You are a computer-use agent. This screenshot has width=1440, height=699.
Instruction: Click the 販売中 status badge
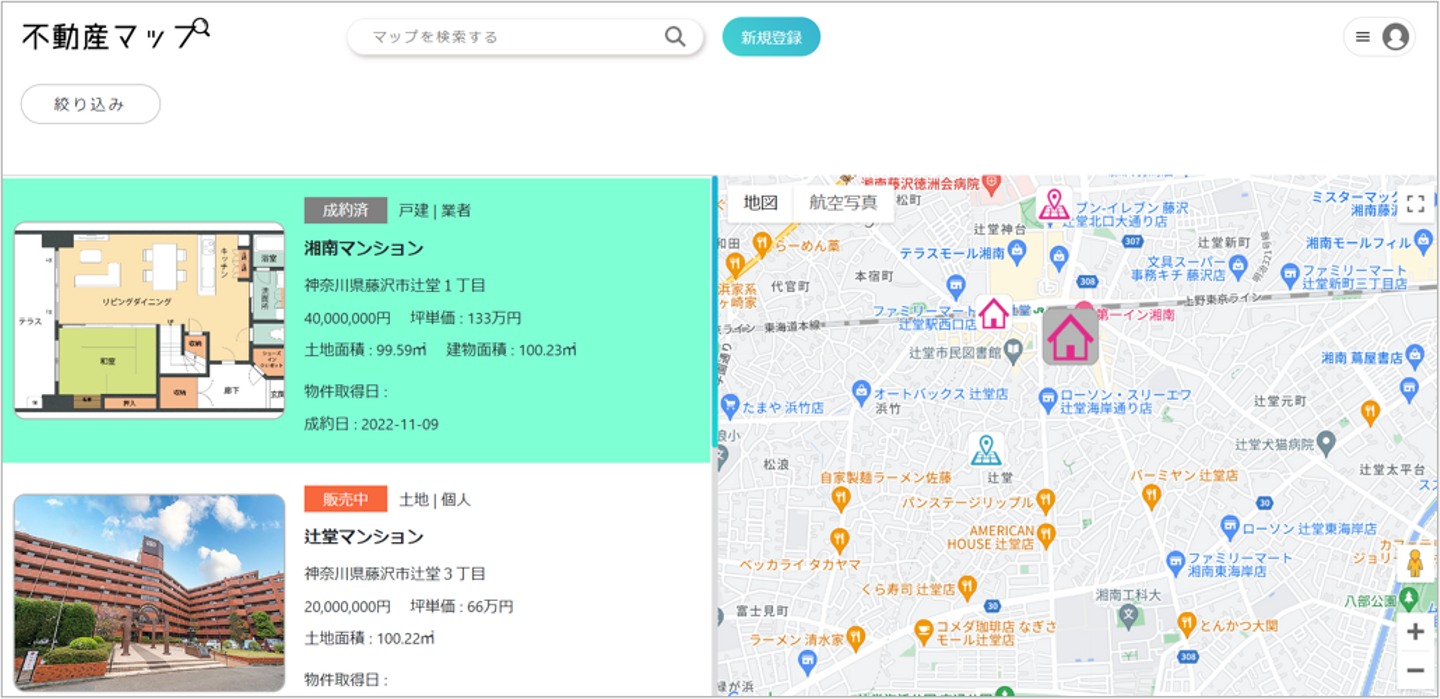(345, 498)
